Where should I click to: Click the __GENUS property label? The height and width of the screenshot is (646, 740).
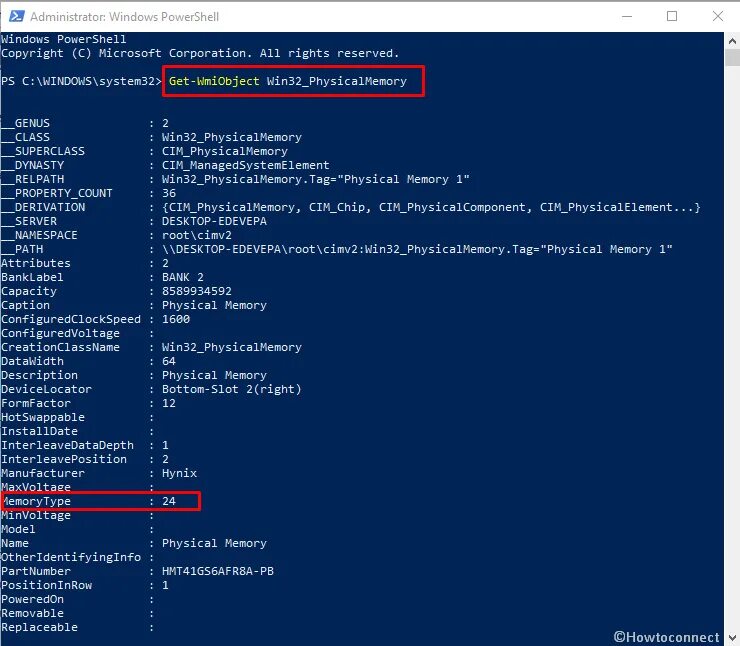(x=25, y=123)
